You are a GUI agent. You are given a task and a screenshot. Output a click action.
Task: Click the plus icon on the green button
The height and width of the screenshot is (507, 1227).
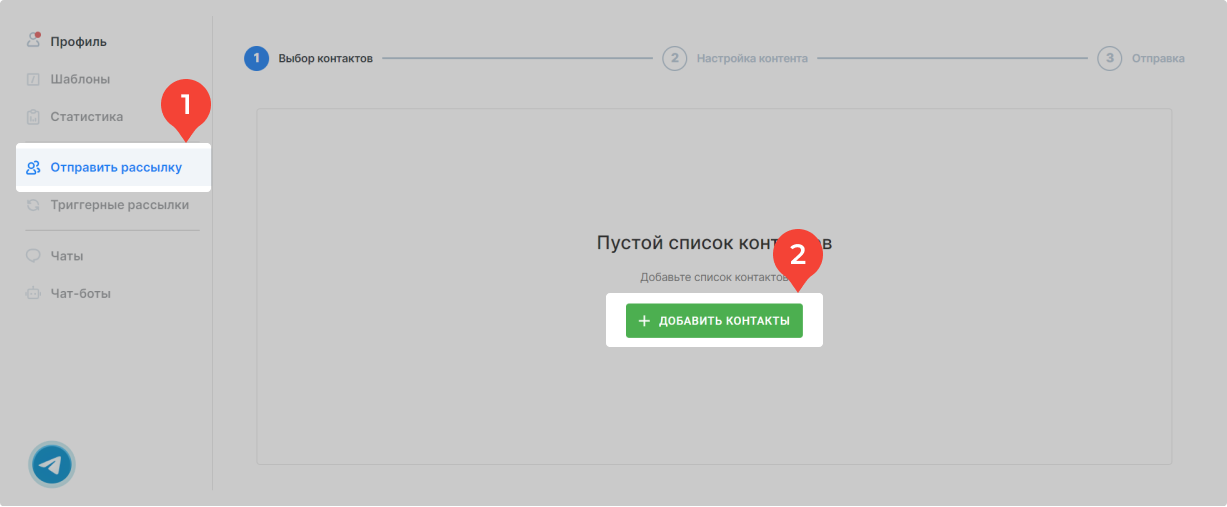(x=644, y=321)
